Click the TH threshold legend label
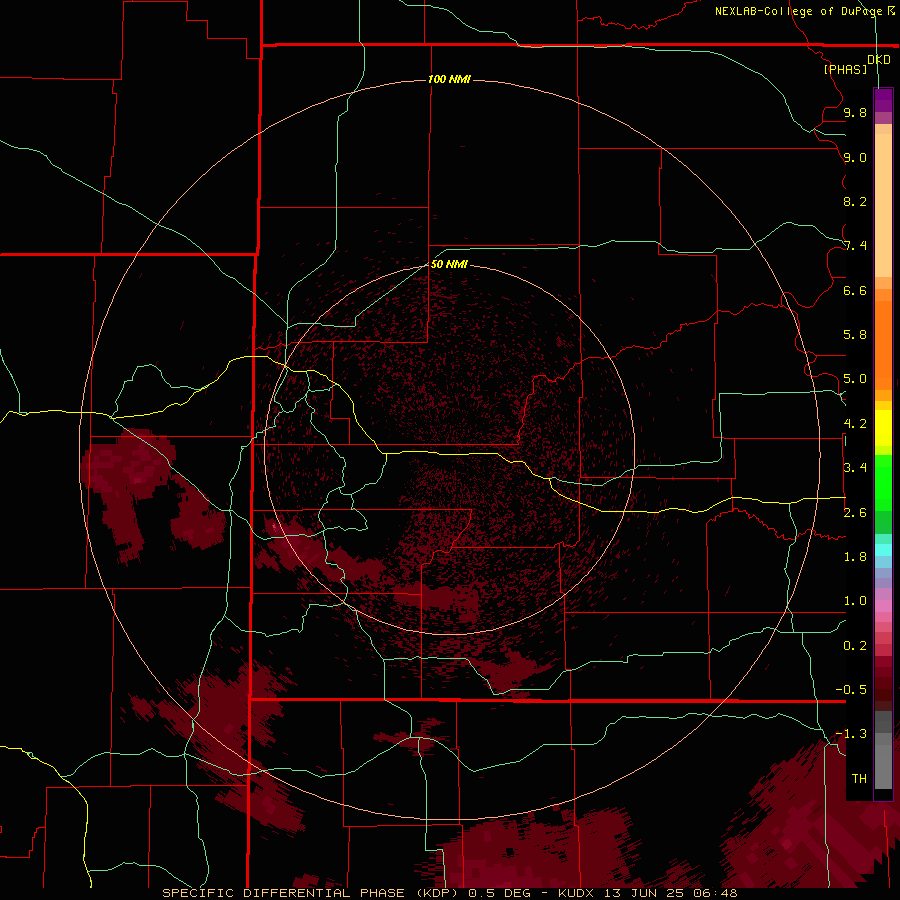 [859, 779]
